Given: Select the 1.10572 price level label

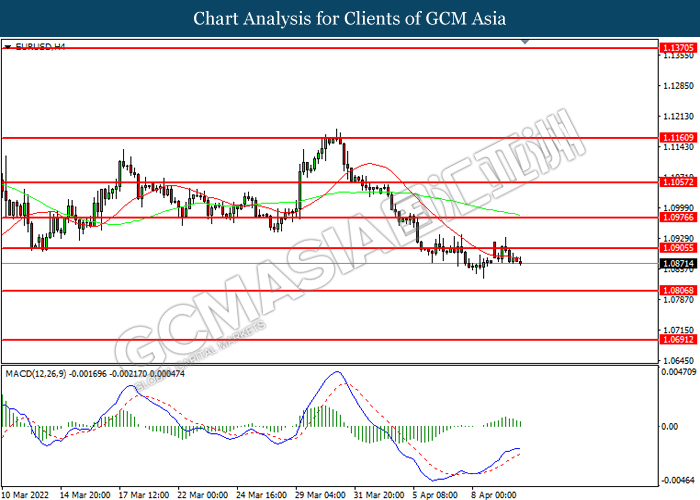Looking at the screenshot, I should click(x=678, y=182).
